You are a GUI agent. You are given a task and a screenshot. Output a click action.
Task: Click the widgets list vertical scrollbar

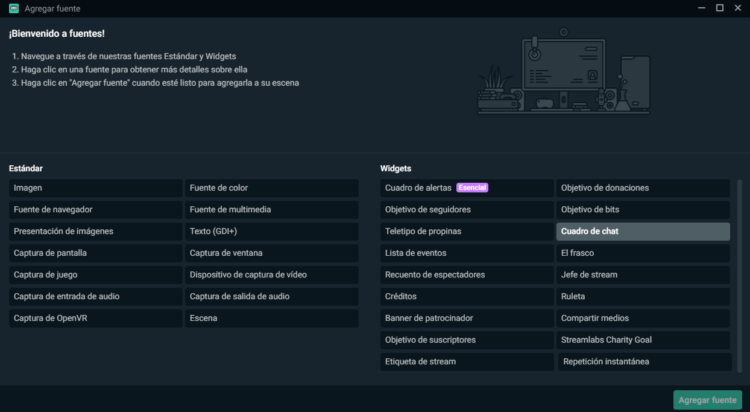tap(739, 276)
